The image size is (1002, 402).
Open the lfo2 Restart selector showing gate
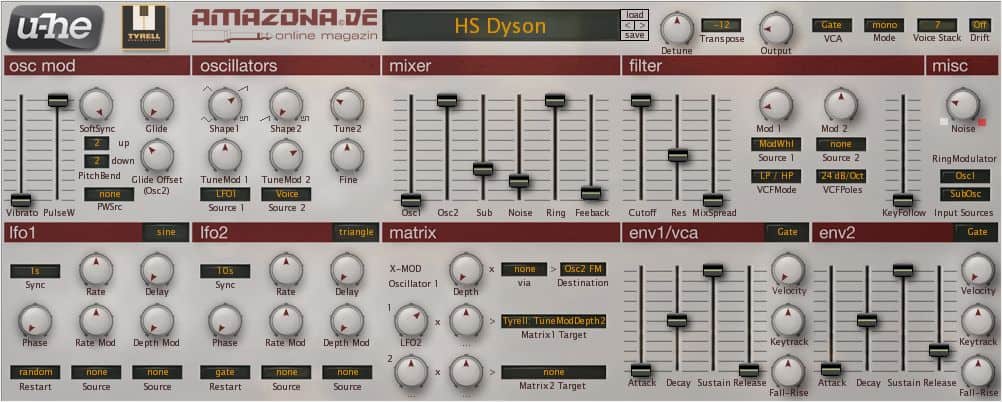coord(225,372)
